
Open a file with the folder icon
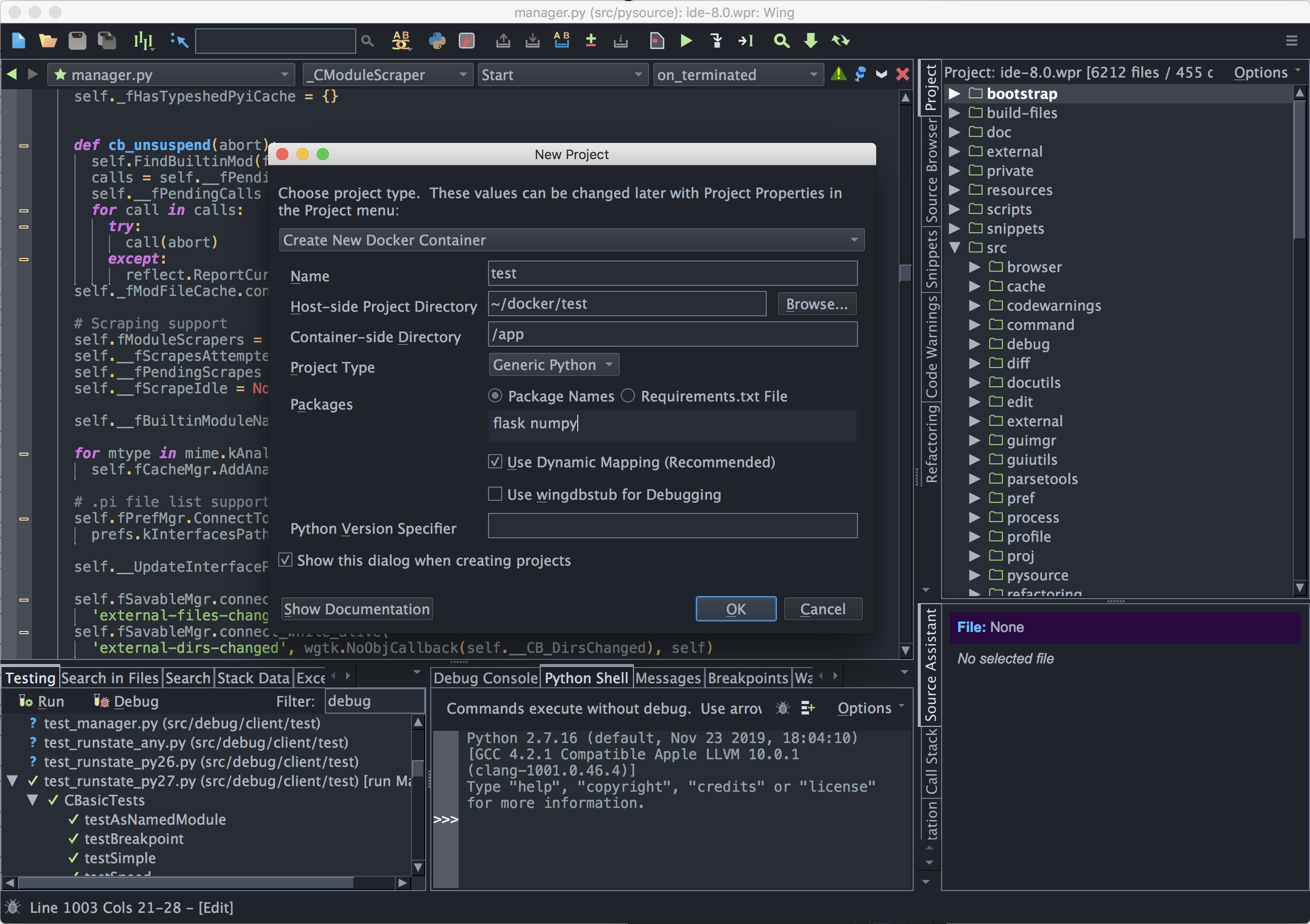(x=48, y=41)
